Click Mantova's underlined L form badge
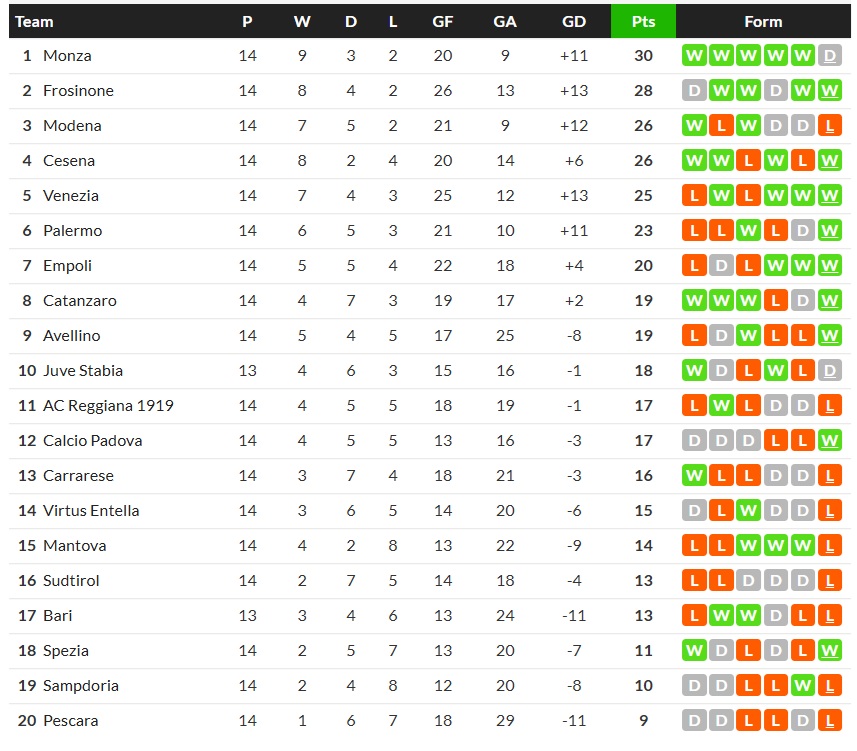This screenshot has width=857, height=751. (x=829, y=546)
